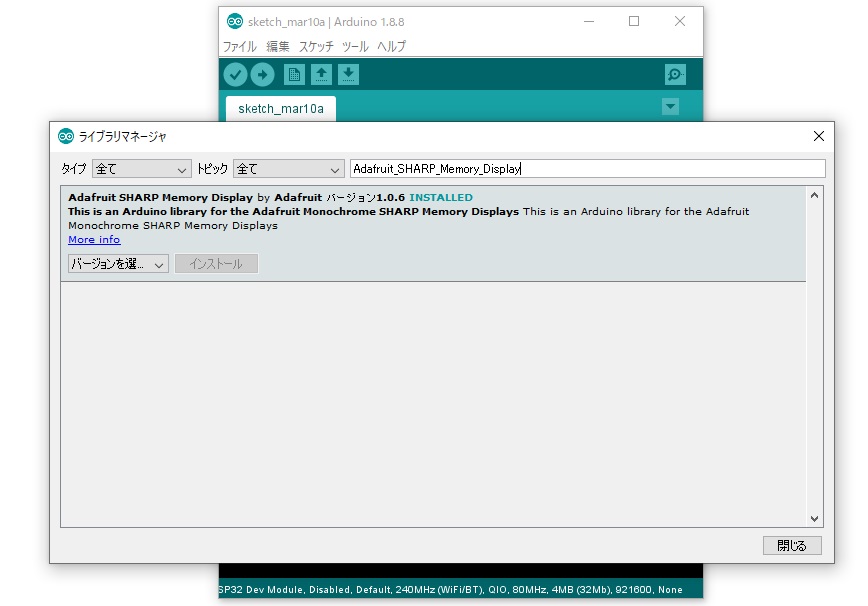
Task: Open the More info link
Action: 94,240
